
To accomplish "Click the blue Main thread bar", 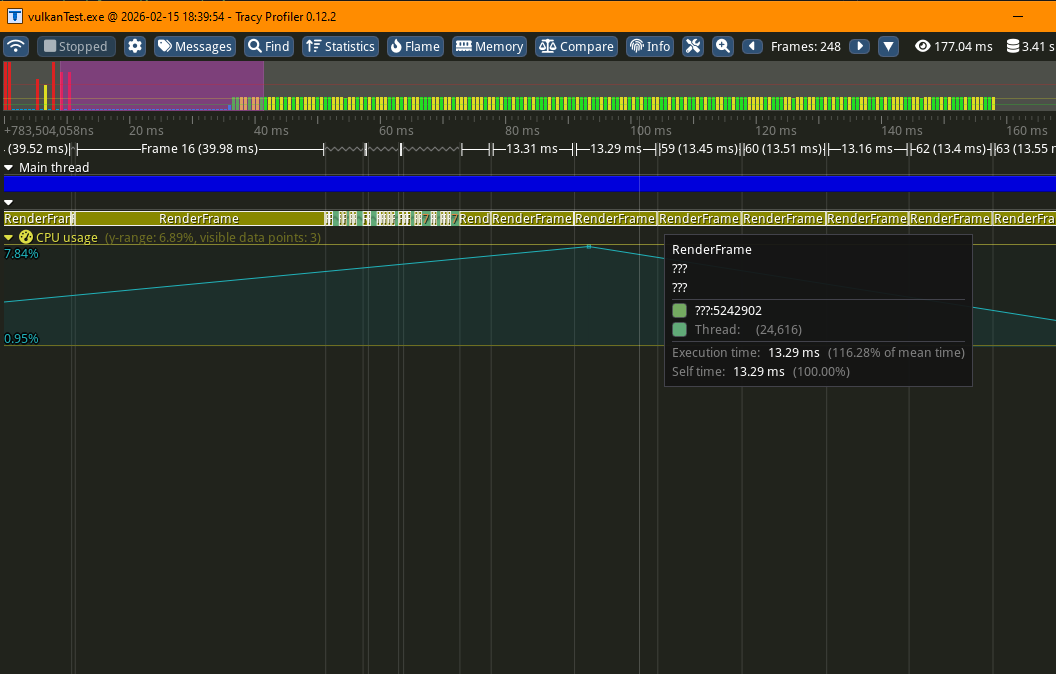I will pos(529,184).
